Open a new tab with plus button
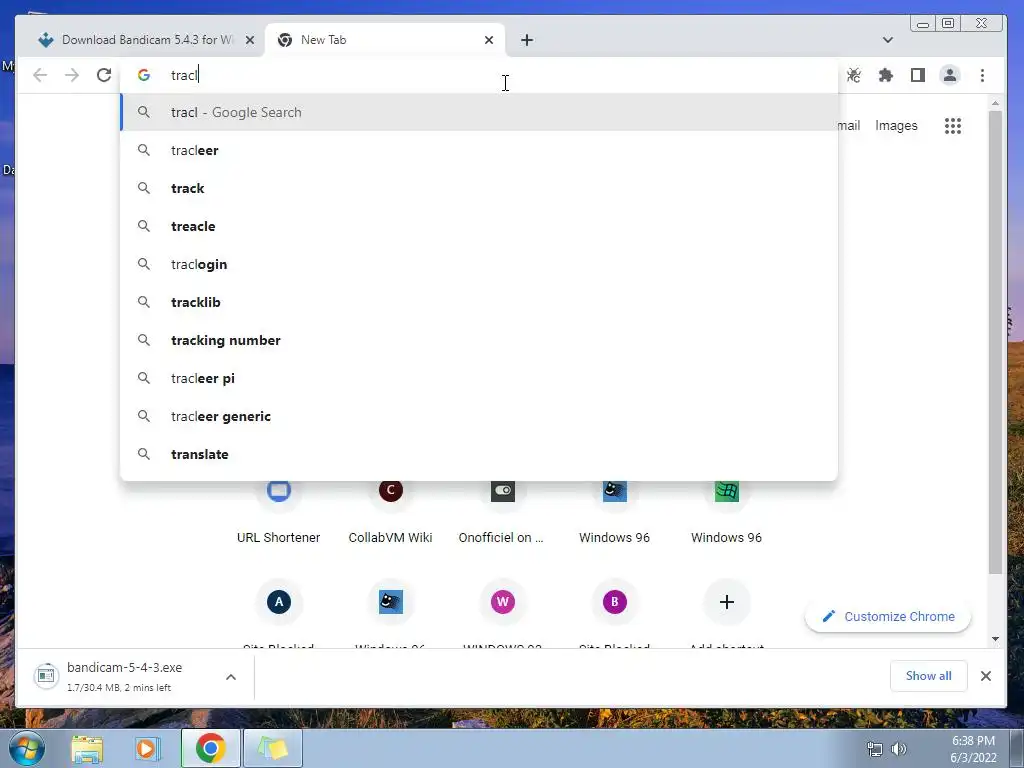The width and height of the screenshot is (1024, 768). coord(527,40)
